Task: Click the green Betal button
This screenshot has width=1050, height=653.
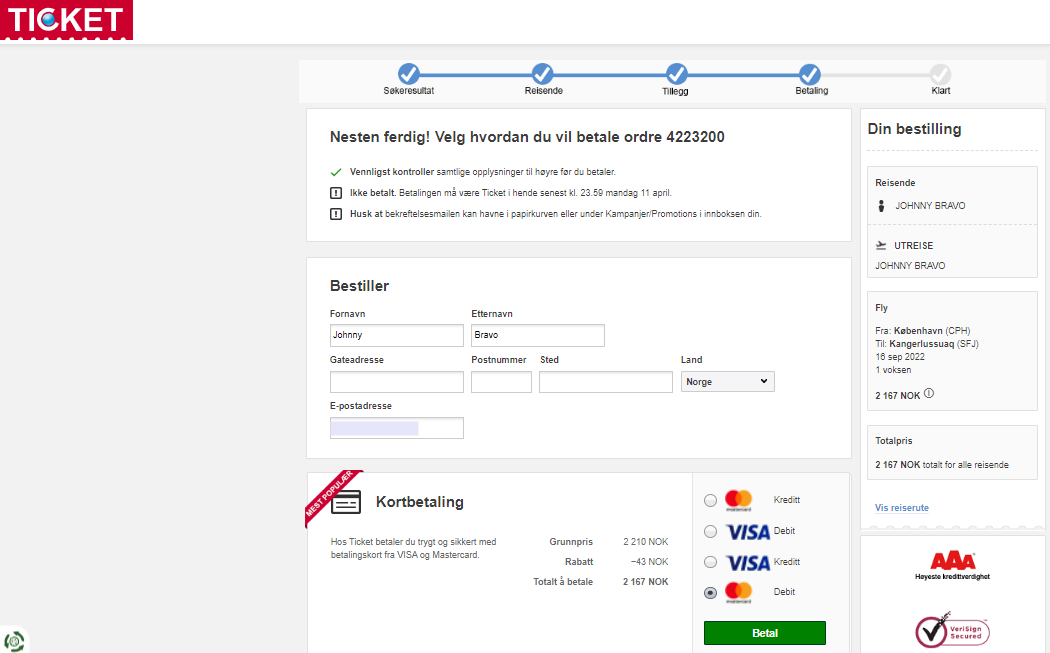Action: click(765, 633)
